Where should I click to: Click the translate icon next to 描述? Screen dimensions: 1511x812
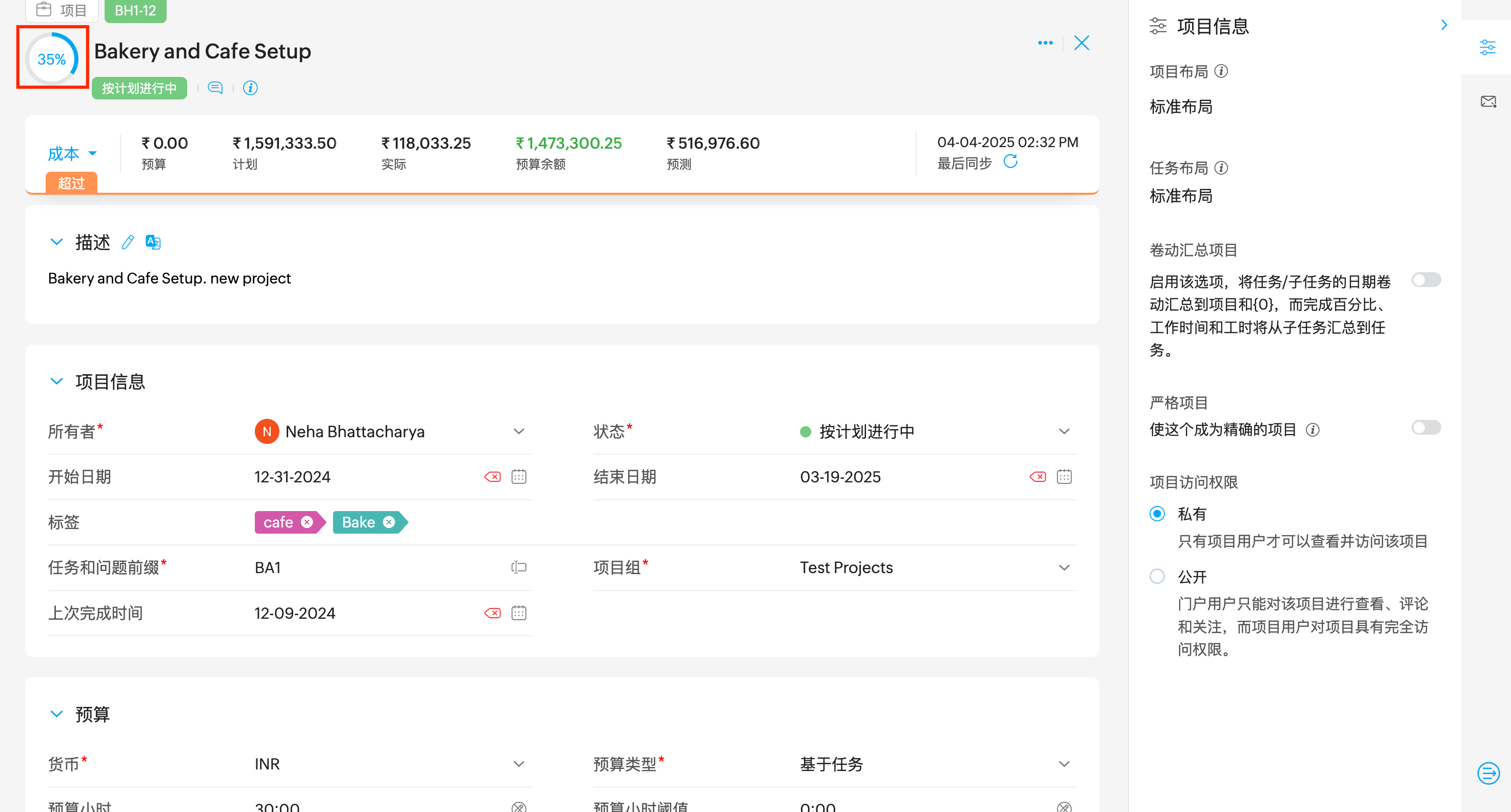(153, 242)
